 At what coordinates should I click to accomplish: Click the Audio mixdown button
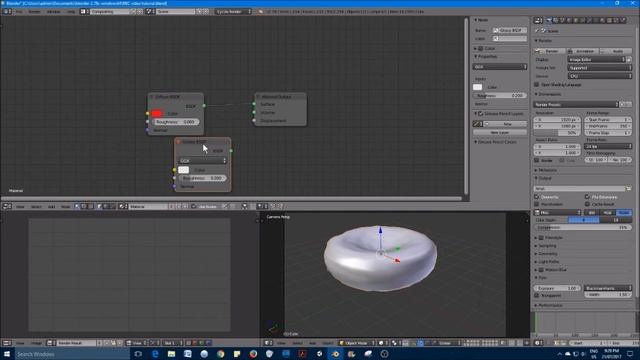coord(616,51)
